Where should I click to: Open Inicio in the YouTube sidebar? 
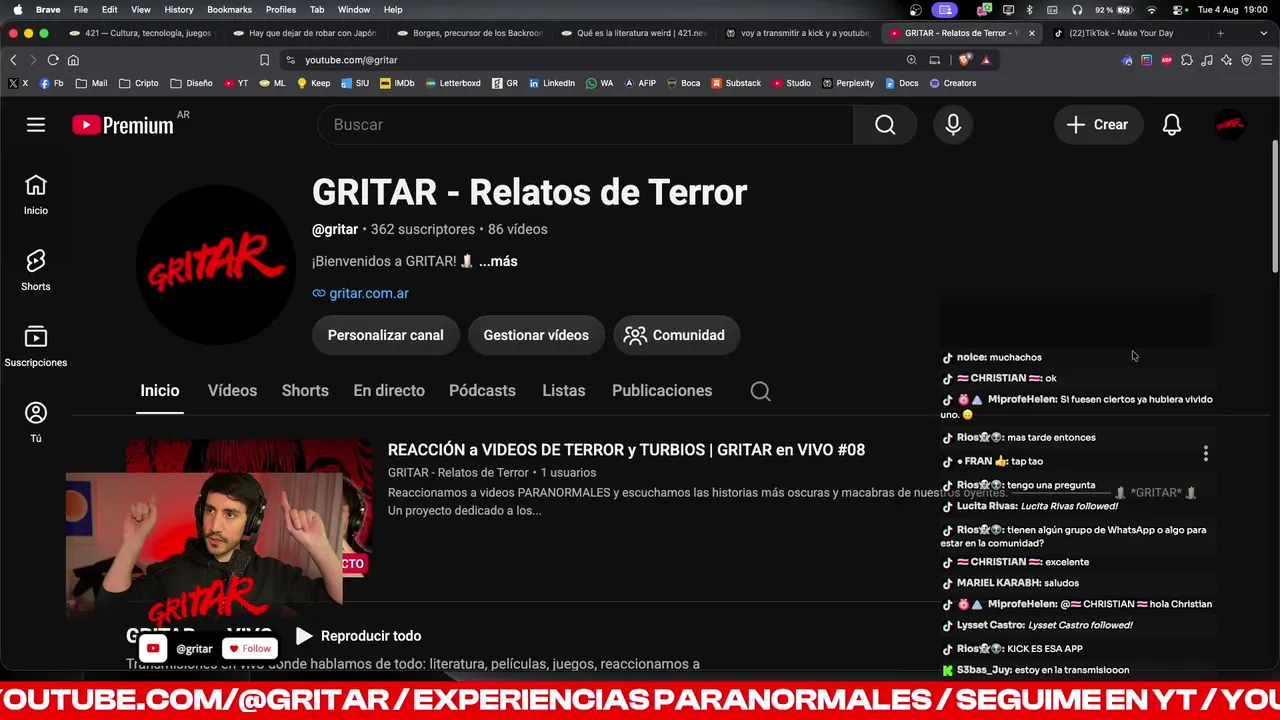click(x=36, y=195)
